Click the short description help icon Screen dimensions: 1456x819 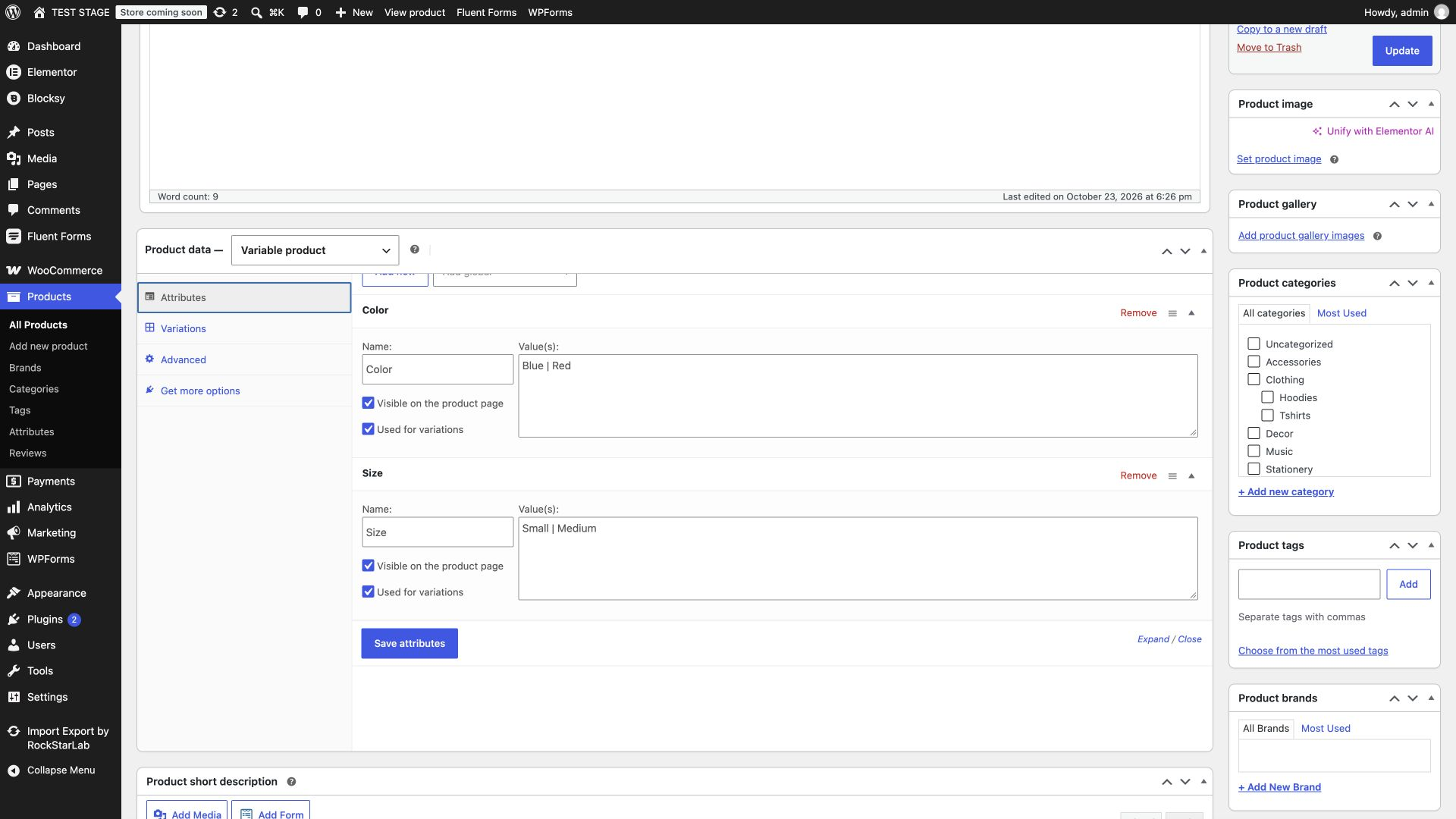tap(291, 782)
